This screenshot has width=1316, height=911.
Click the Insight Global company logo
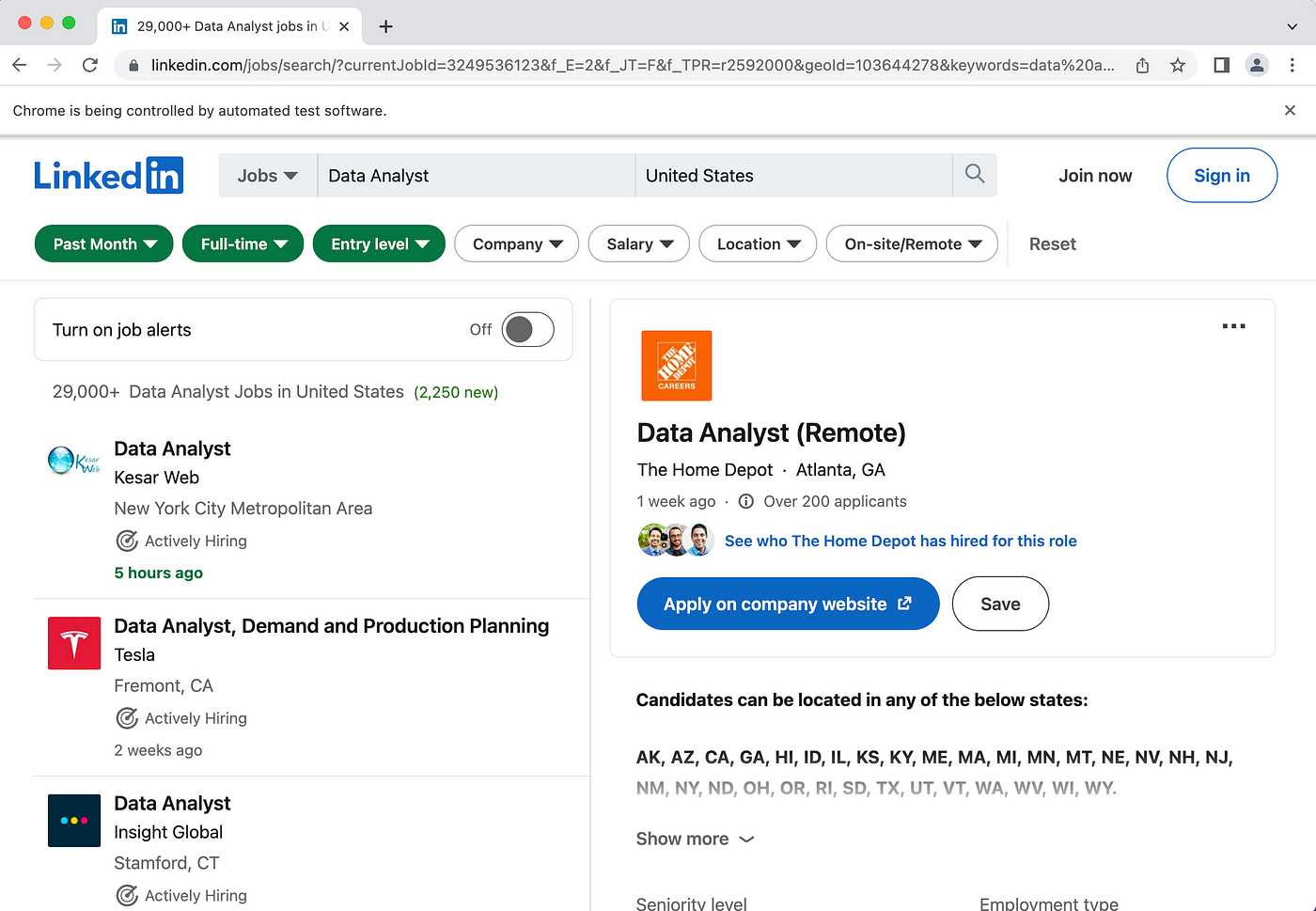click(x=74, y=820)
